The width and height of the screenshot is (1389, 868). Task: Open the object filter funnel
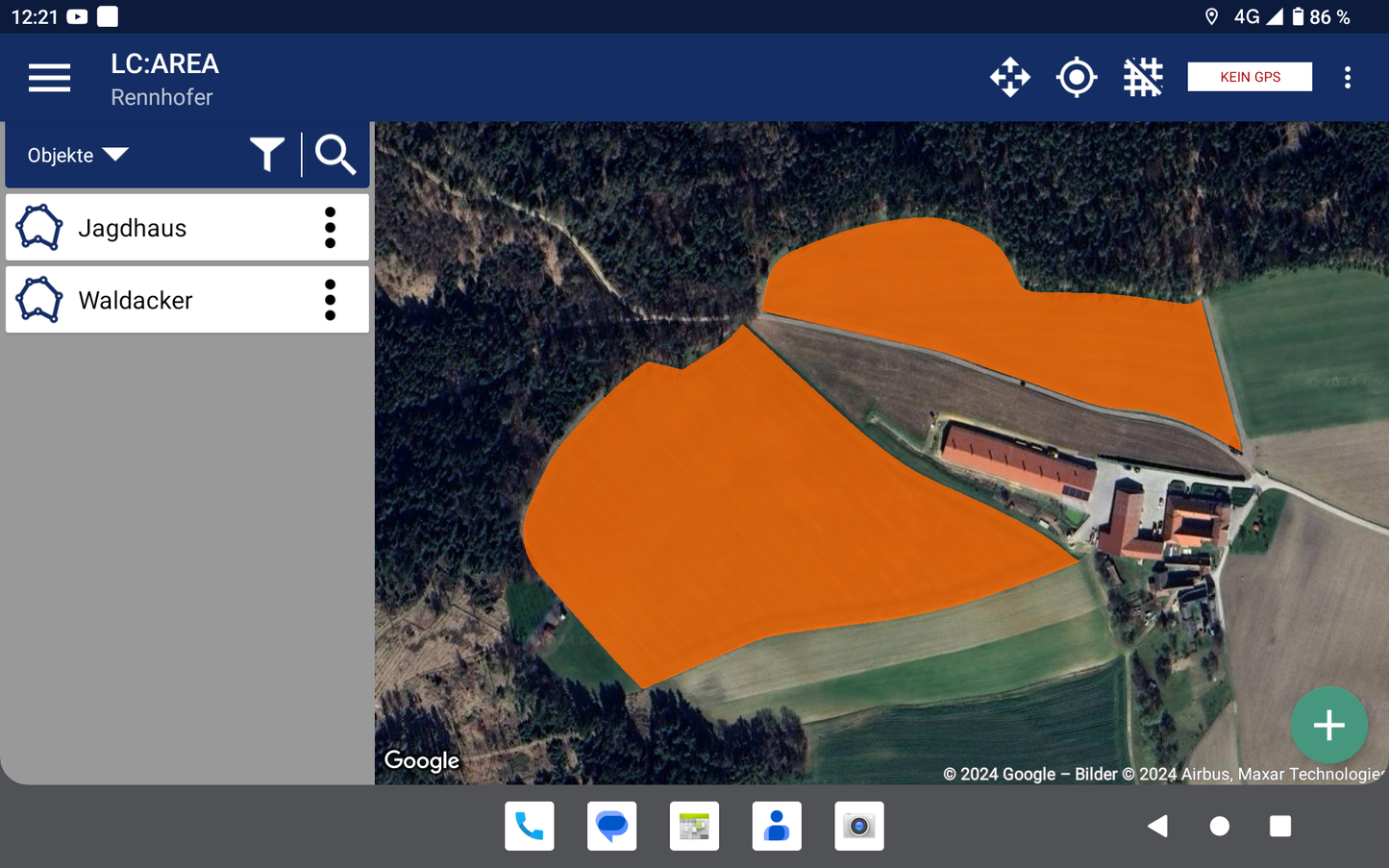pyautogui.click(x=266, y=155)
